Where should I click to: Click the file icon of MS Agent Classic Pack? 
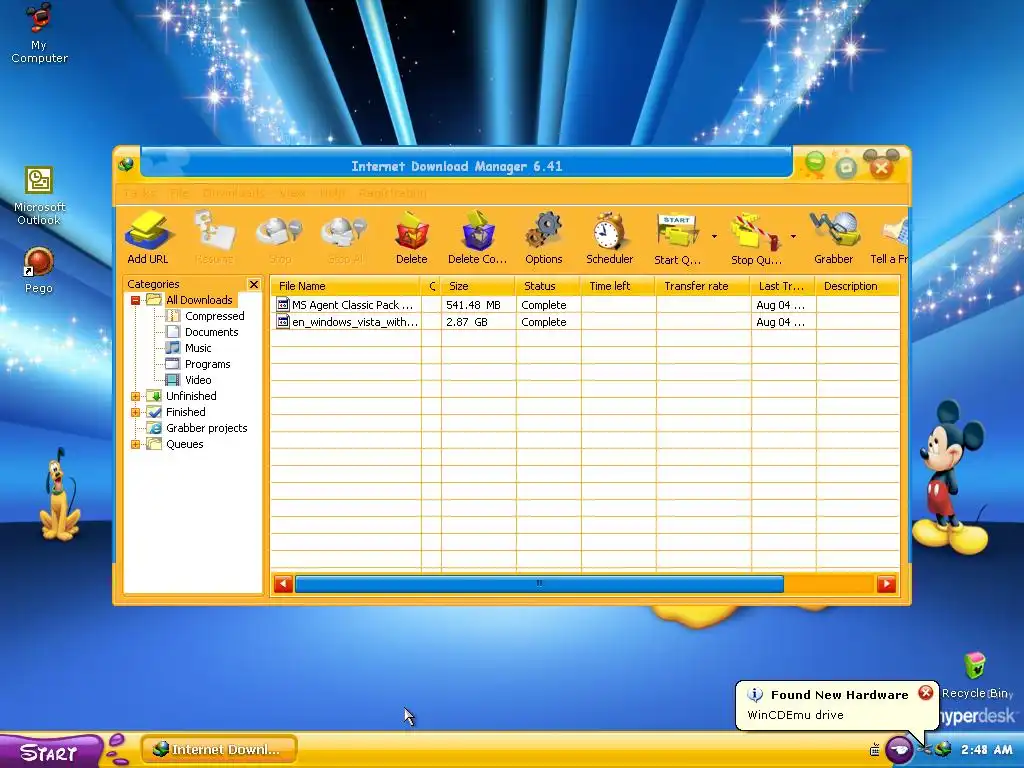(283, 304)
